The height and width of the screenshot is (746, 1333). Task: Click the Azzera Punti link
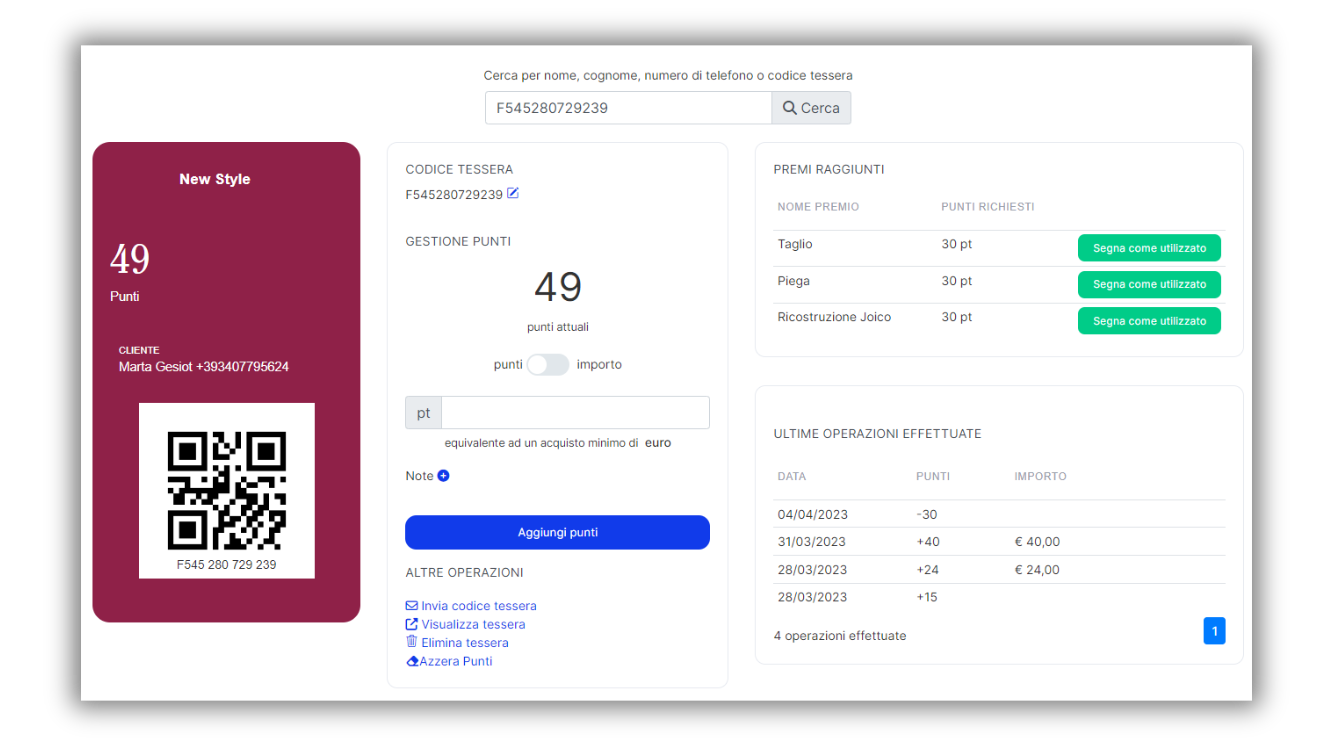[x=456, y=661]
